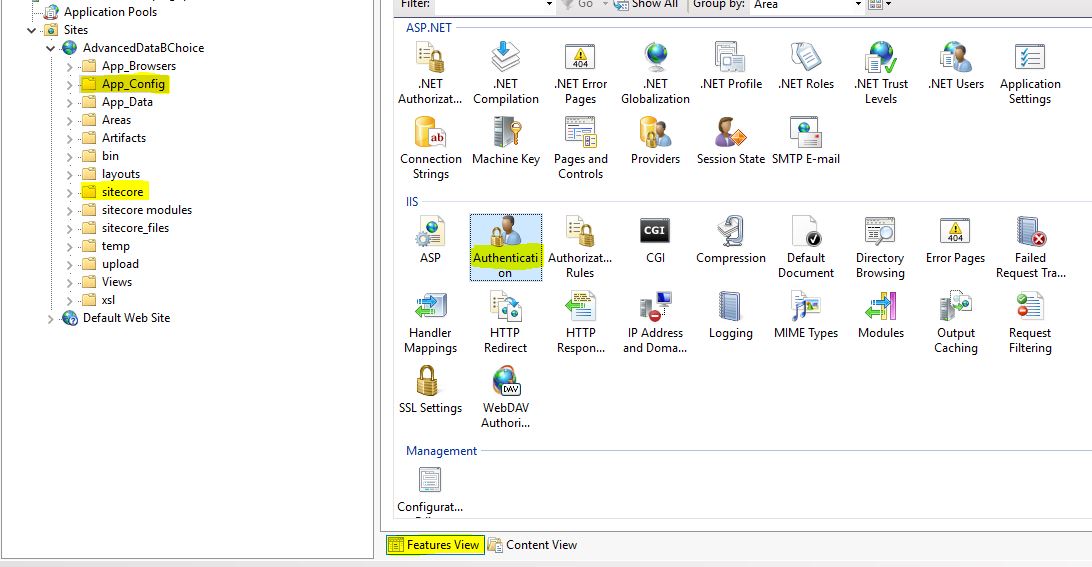This screenshot has width=1092, height=567.
Task: Open Machine Key feature
Action: 506,141
